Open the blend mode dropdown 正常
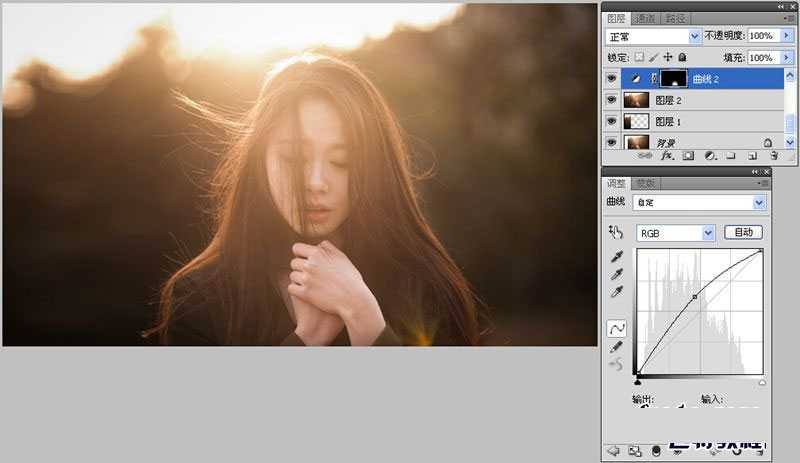 click(654, 35)
